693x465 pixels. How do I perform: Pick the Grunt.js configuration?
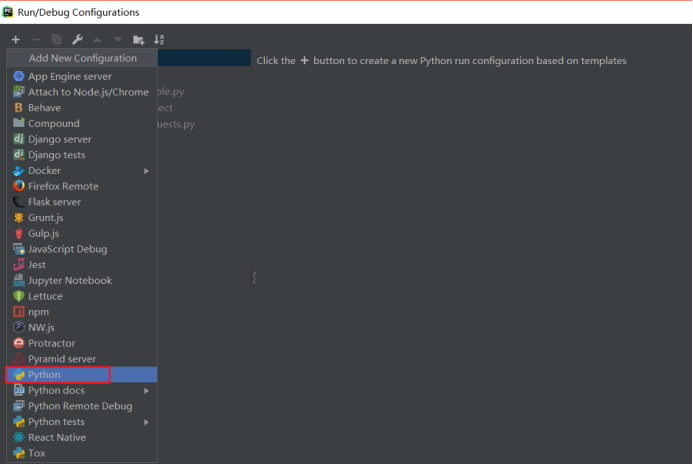coord(82,217)
